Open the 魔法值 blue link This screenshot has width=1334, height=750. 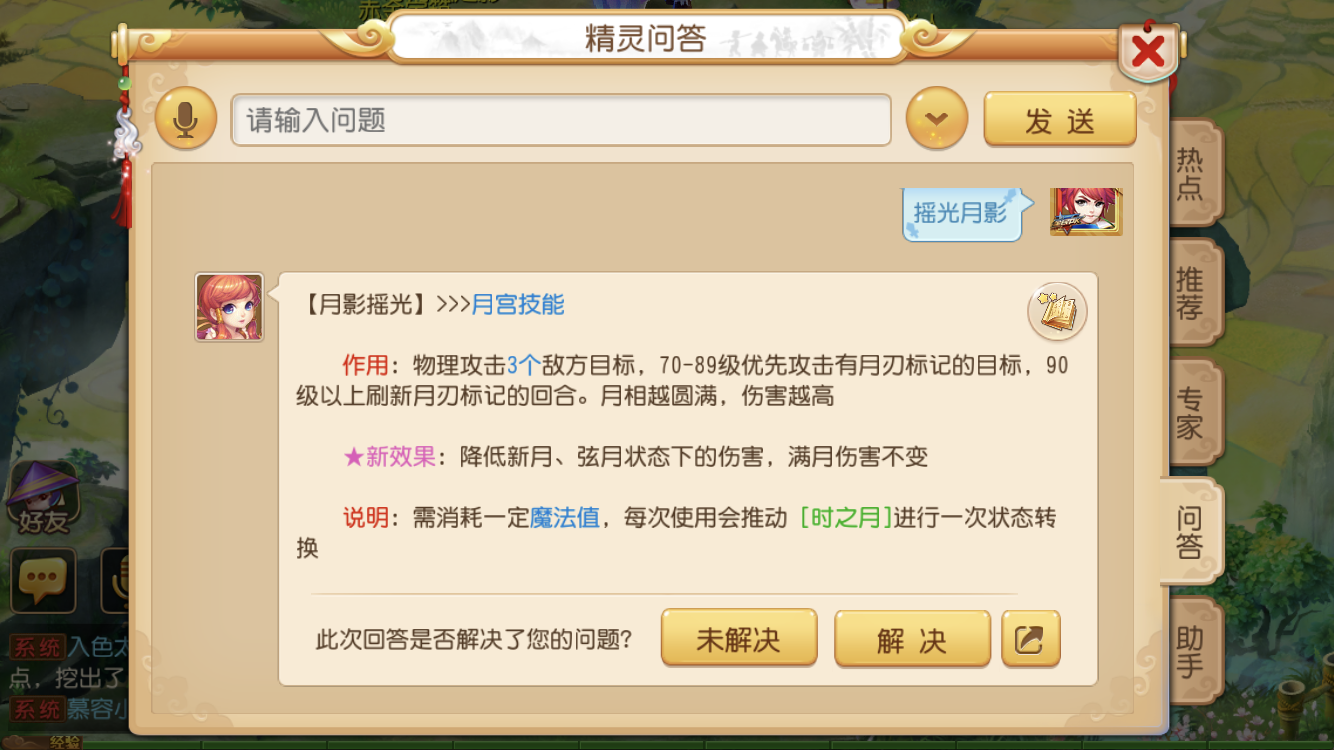(x=565, y=517)
